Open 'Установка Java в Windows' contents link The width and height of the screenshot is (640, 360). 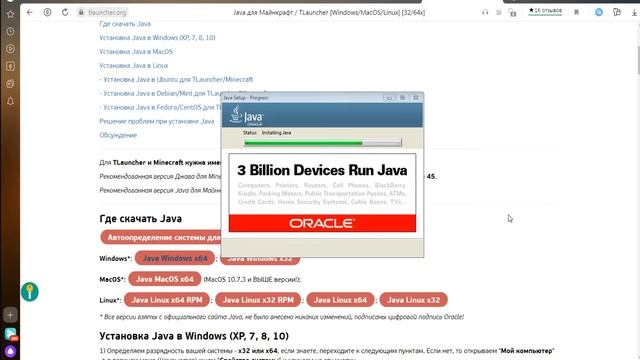click(x=157, y=38)
